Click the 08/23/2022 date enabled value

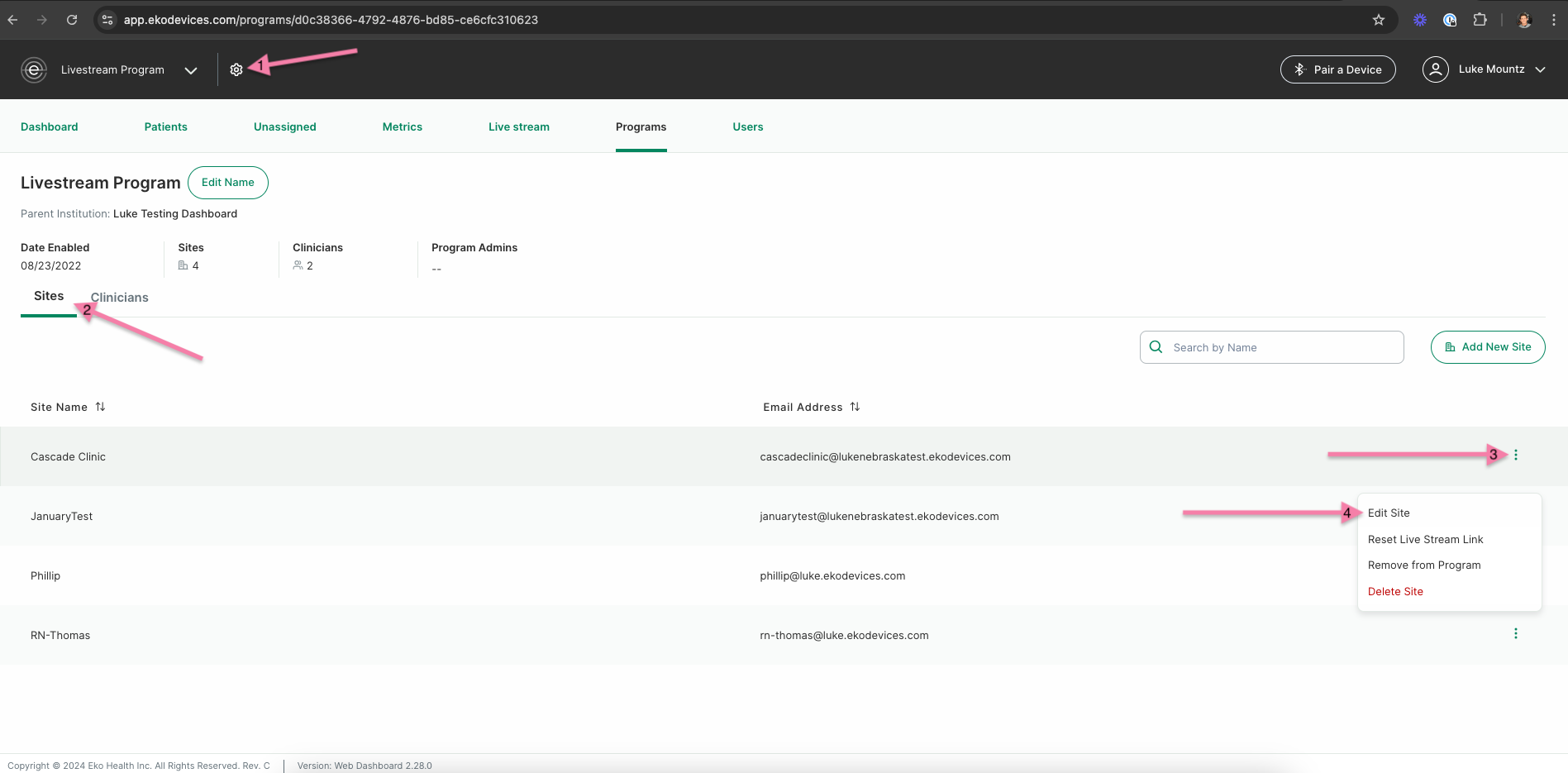[x=51, y=265]
